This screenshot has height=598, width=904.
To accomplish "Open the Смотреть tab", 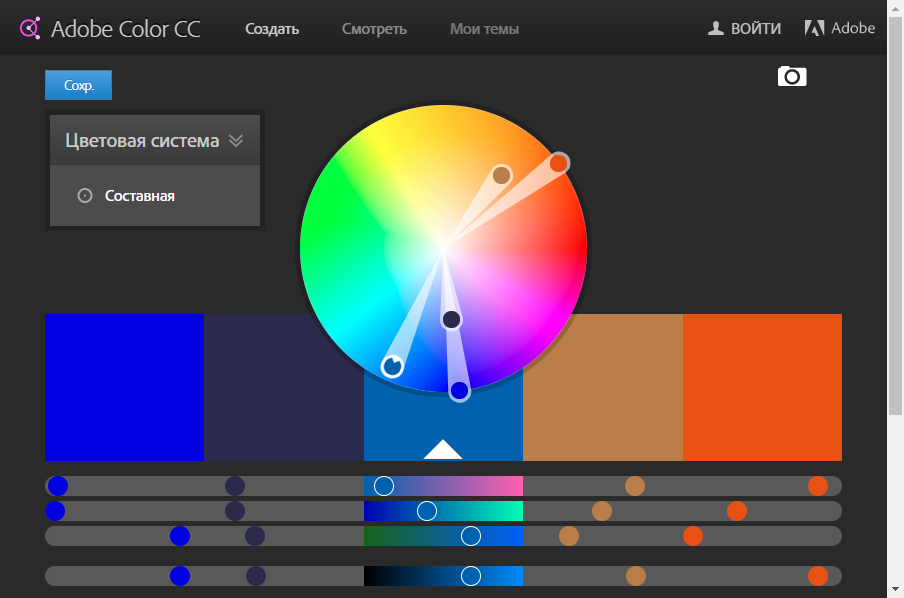I will pos(374,29).
